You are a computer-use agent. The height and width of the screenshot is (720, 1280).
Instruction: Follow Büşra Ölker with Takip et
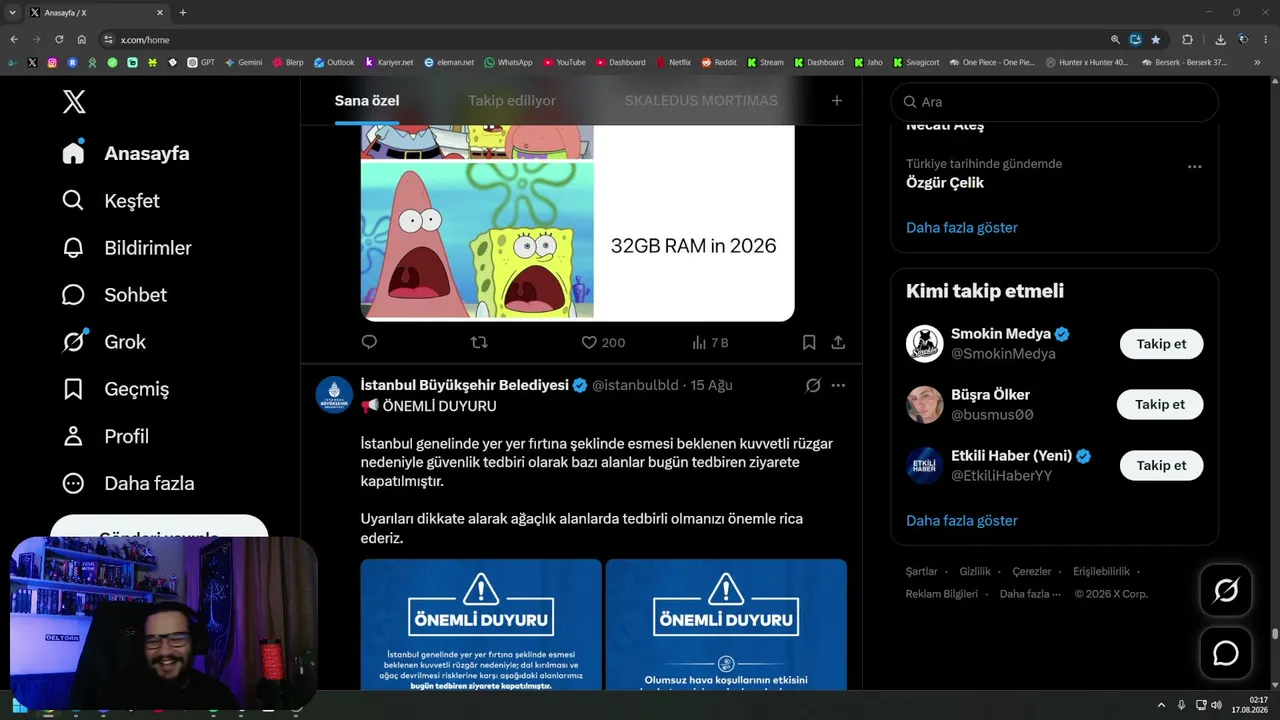click(1160, 404)
